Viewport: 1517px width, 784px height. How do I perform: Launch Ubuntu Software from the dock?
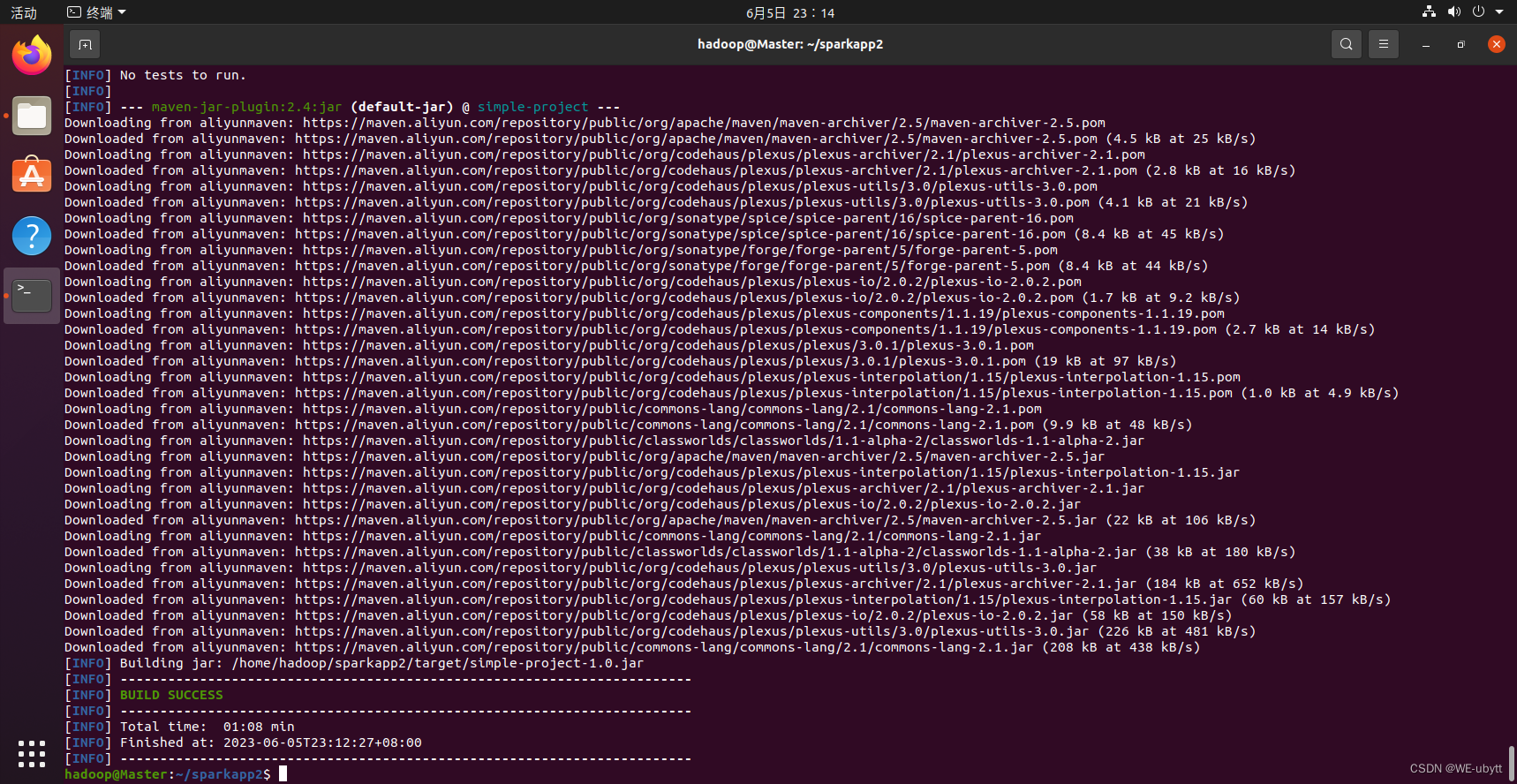[32, 176]
